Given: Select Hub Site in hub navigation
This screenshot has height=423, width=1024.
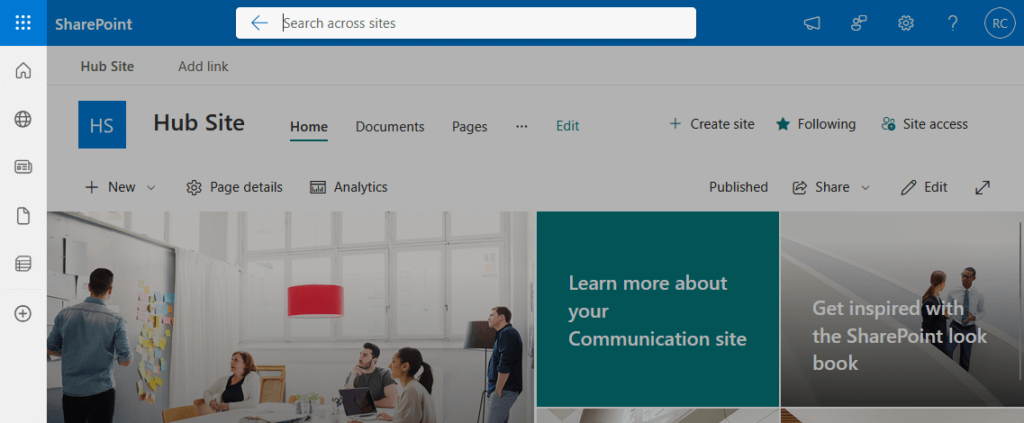Looking at the screenshot, I should (107, 67).
